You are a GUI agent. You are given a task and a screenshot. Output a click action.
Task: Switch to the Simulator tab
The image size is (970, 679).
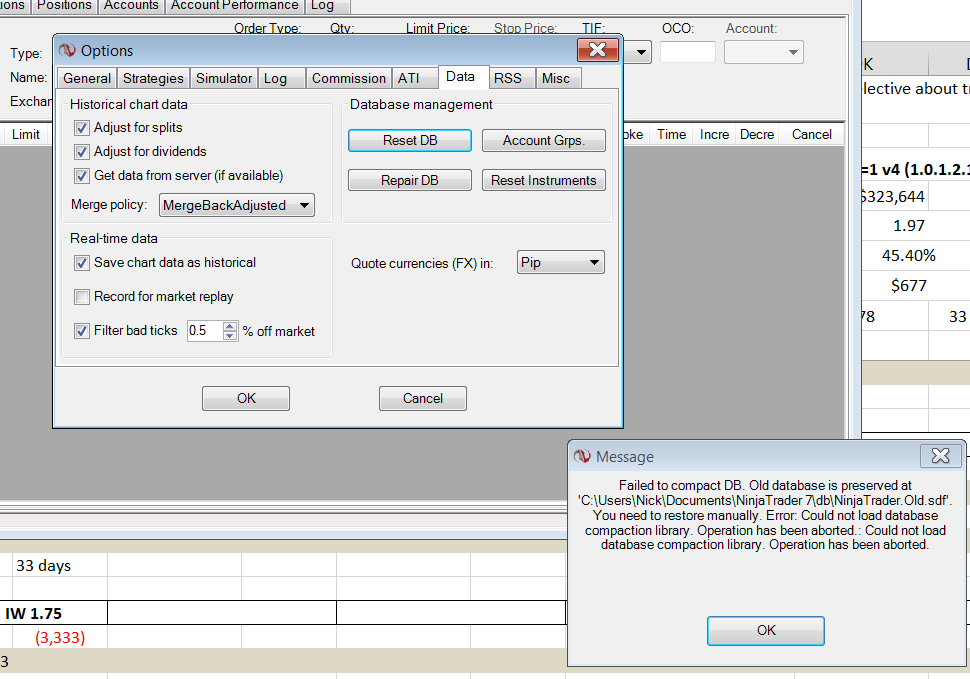pyautogui.click(x=224, y=79)
